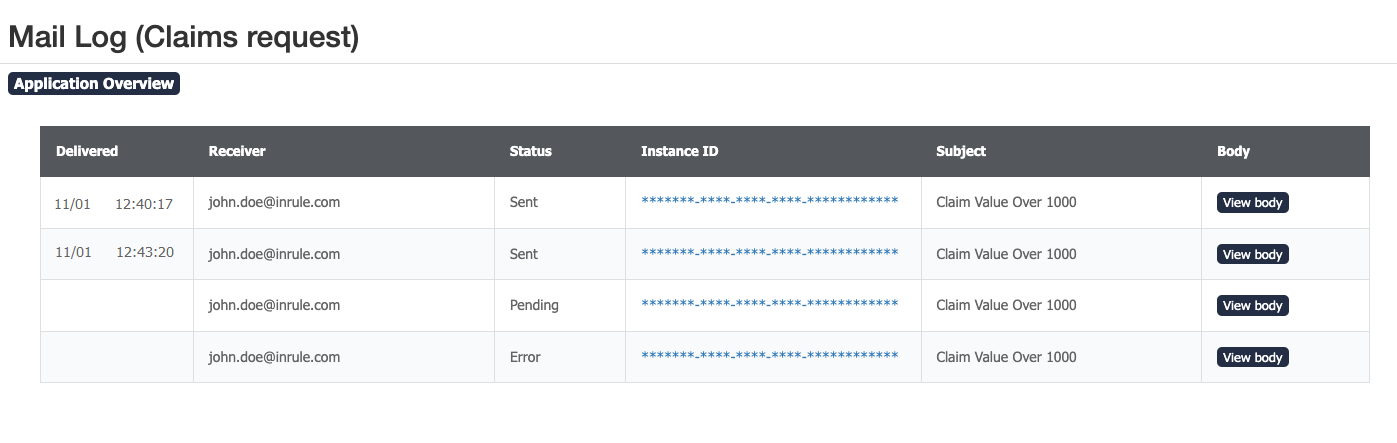The height and width of the screenshot is (443, 1397).
Task: Open the Application Overview button
Action: [94, 84]
